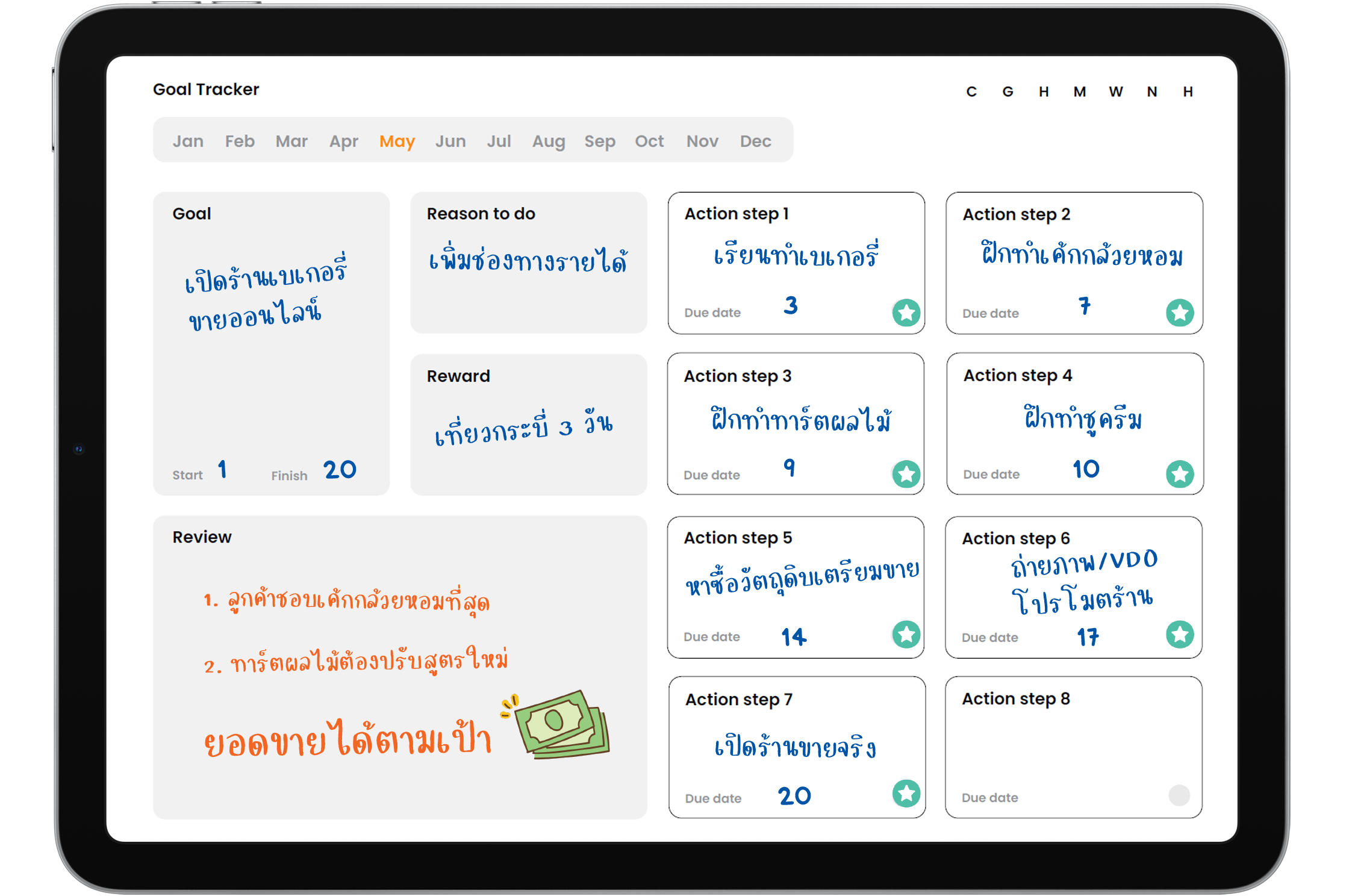This screenshot has width=1349, height=896.
Task: Toggle the star on Action step 3
Action: pos(906,474)
